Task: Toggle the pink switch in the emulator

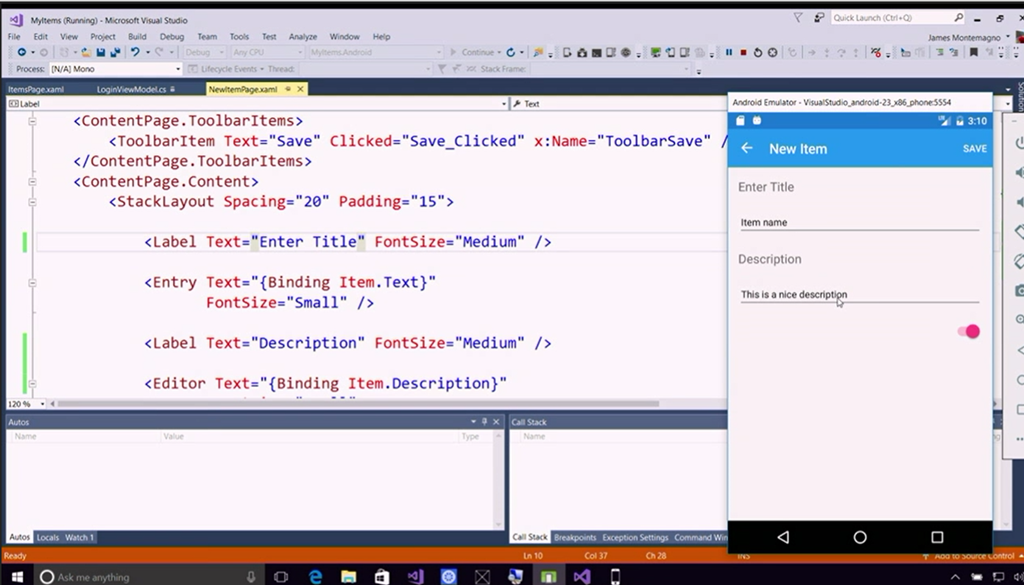Action: pos(968,331)
